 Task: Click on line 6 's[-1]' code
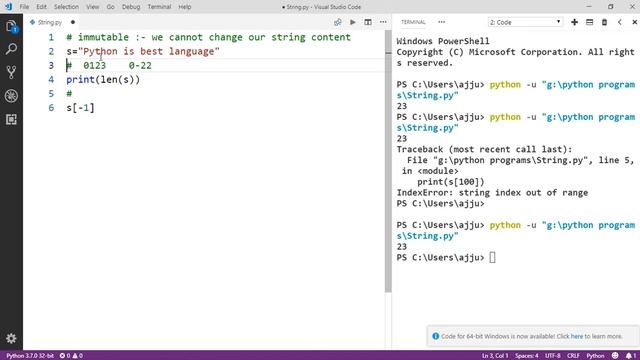(80, 108)
